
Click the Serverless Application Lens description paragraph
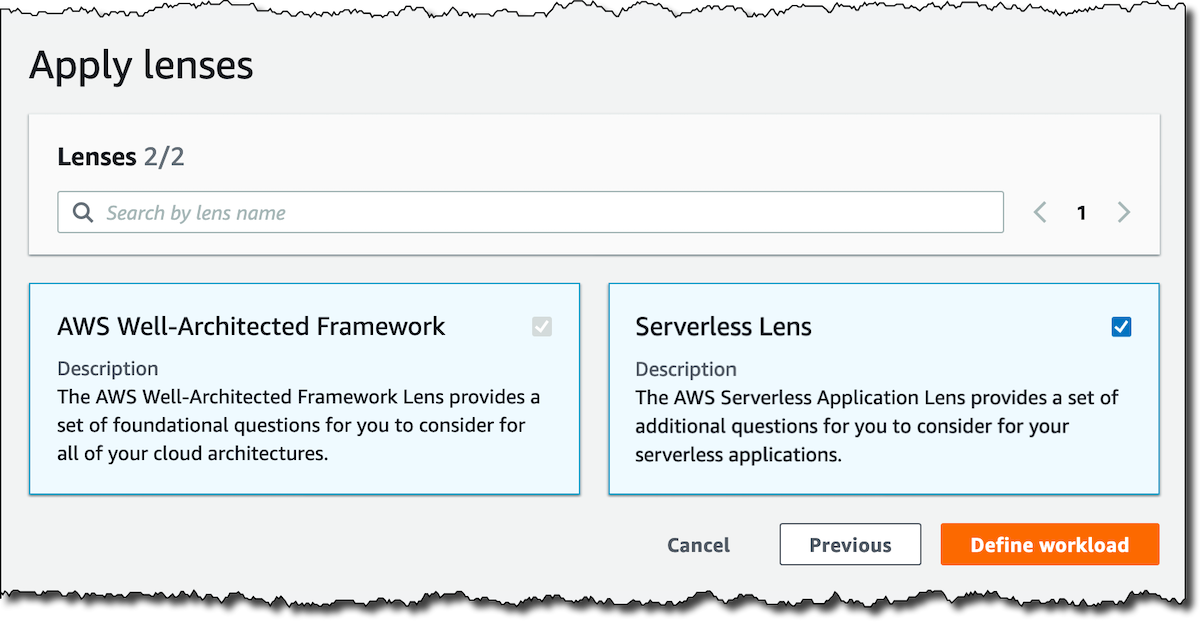(876, 426)
